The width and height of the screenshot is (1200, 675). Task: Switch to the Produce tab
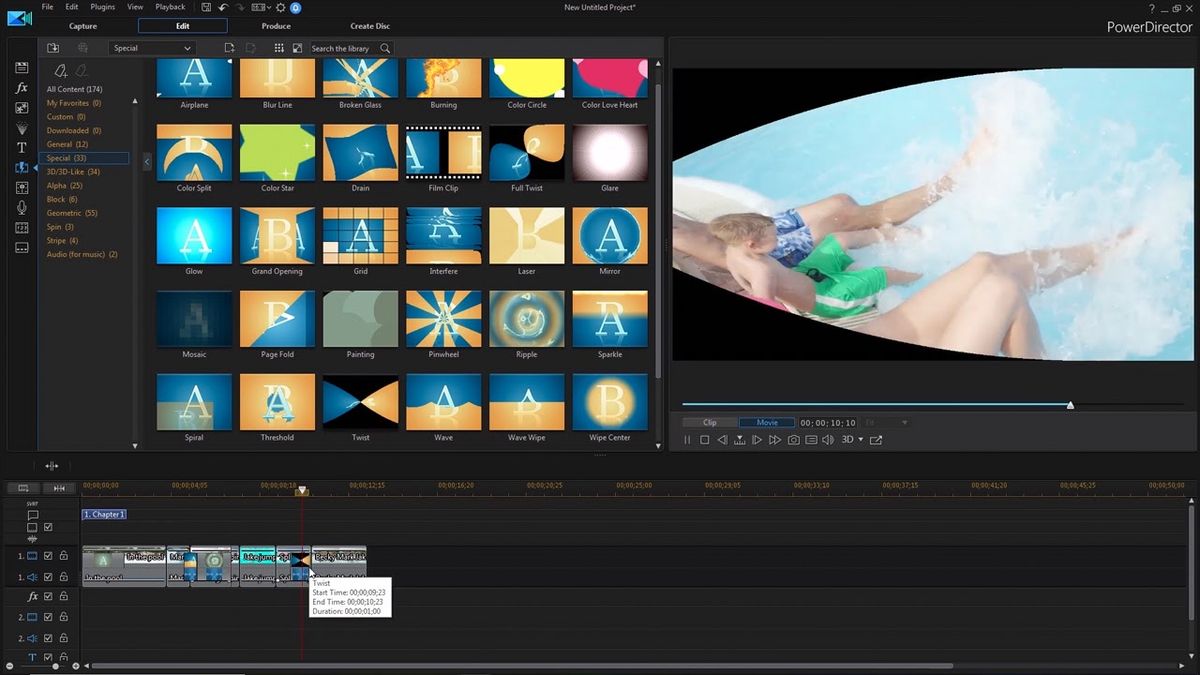coord(276,26)
